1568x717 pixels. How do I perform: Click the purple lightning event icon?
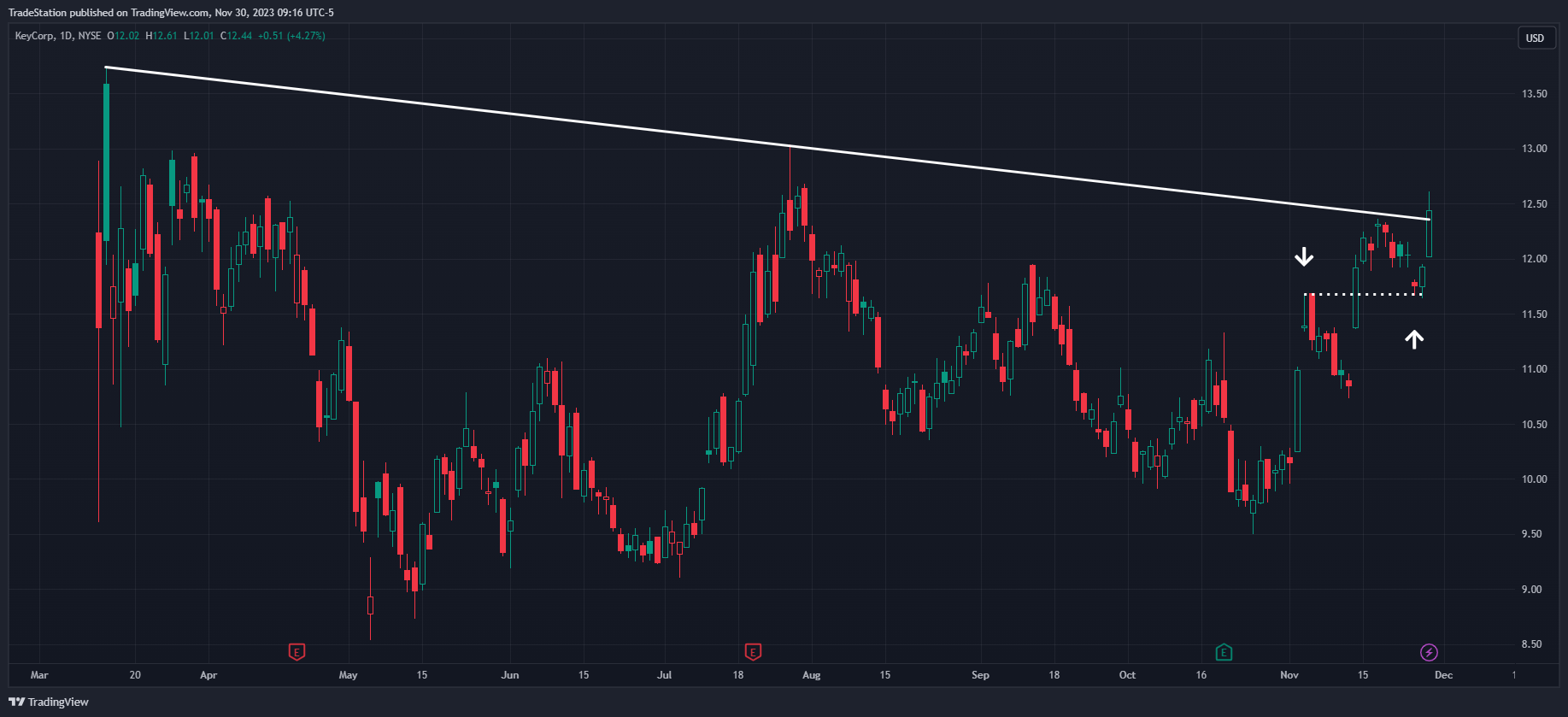[1429, 653]
